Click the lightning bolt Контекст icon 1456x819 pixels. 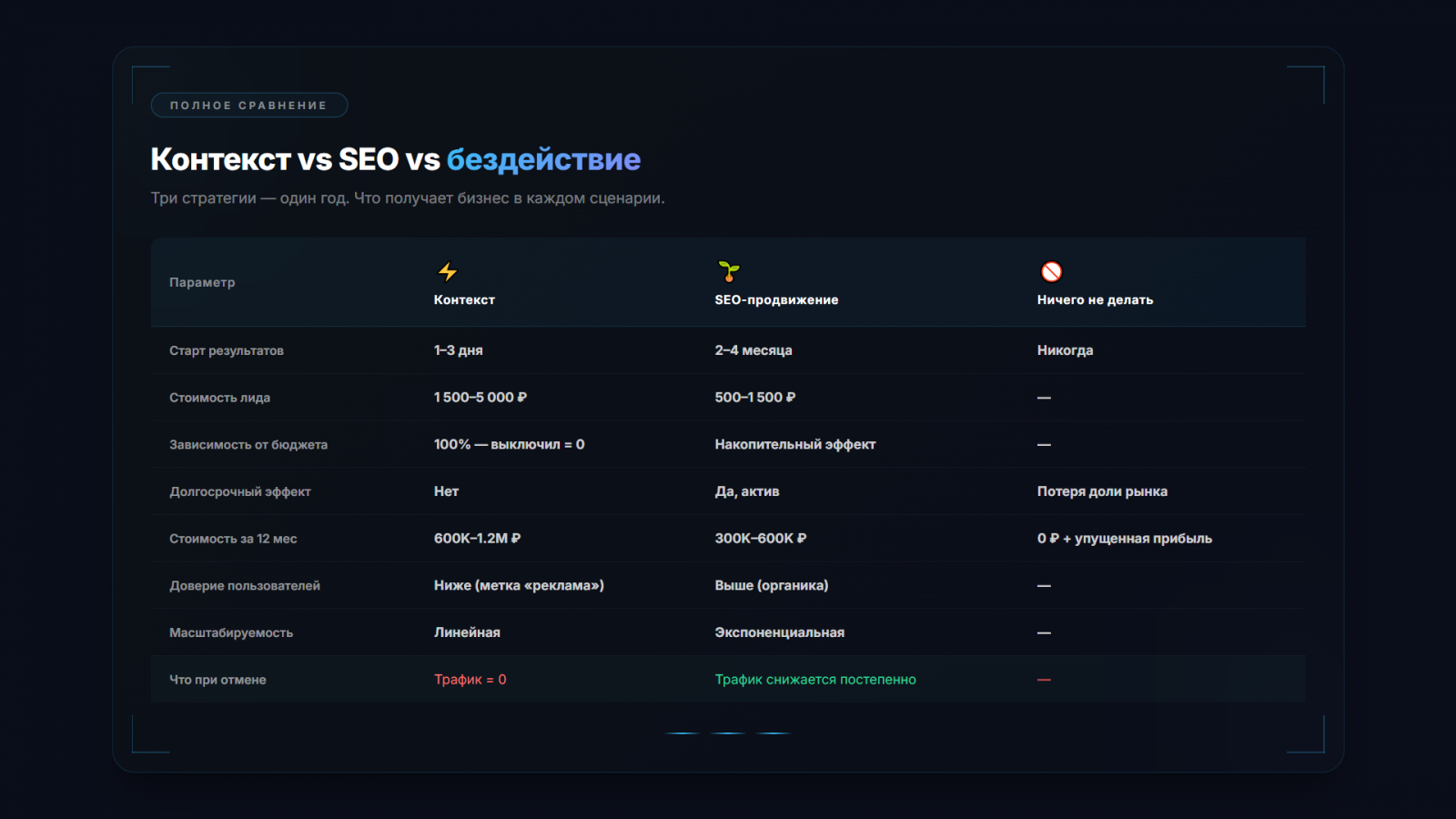(448, 271)
